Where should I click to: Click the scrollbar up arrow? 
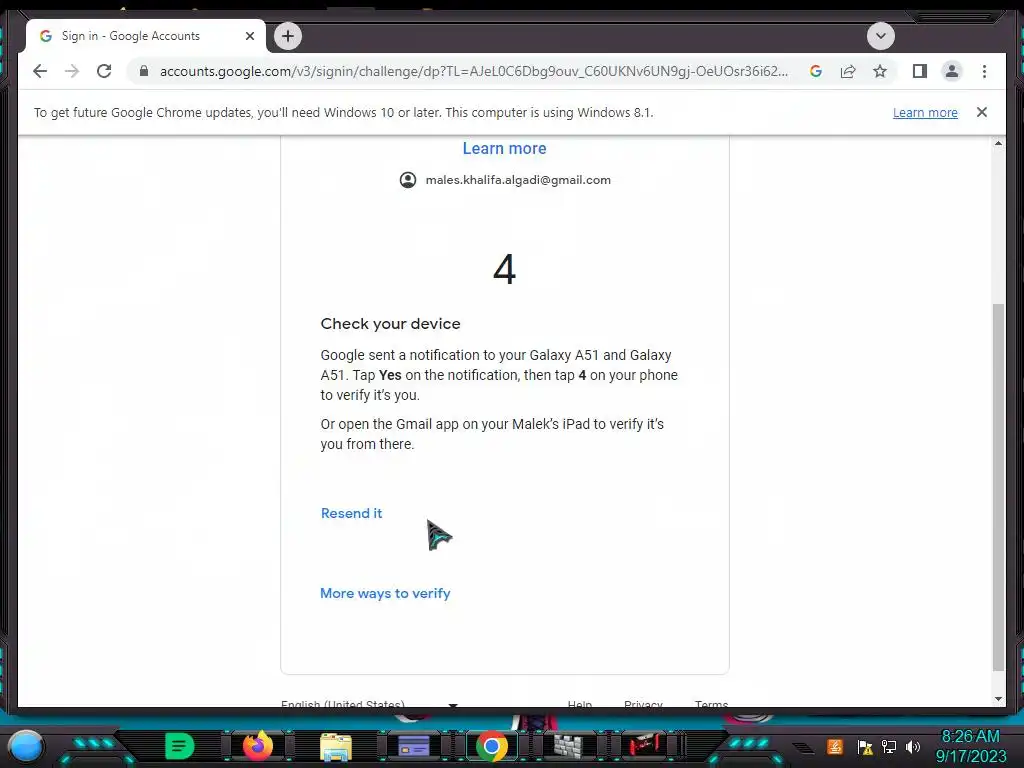click(998, 143)
